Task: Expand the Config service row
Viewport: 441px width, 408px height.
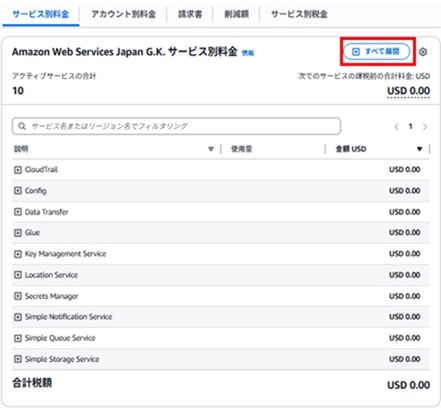Action: tap(18, 191)
